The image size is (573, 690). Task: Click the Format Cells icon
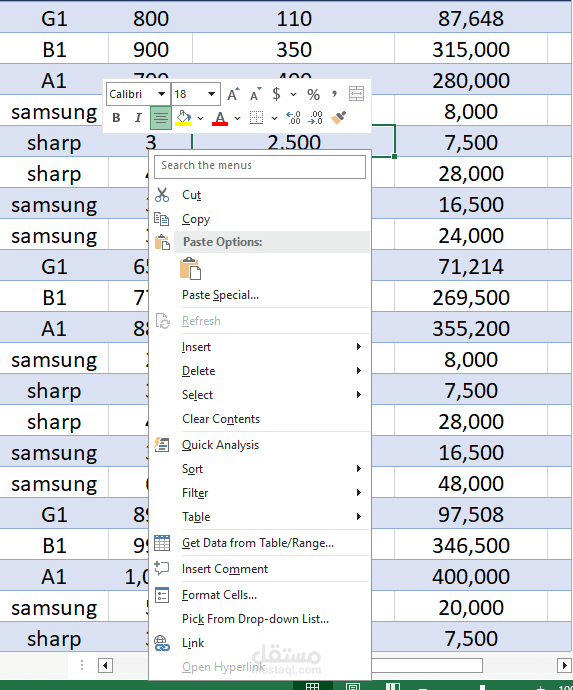pyautogui.click(x=162, y=595)
